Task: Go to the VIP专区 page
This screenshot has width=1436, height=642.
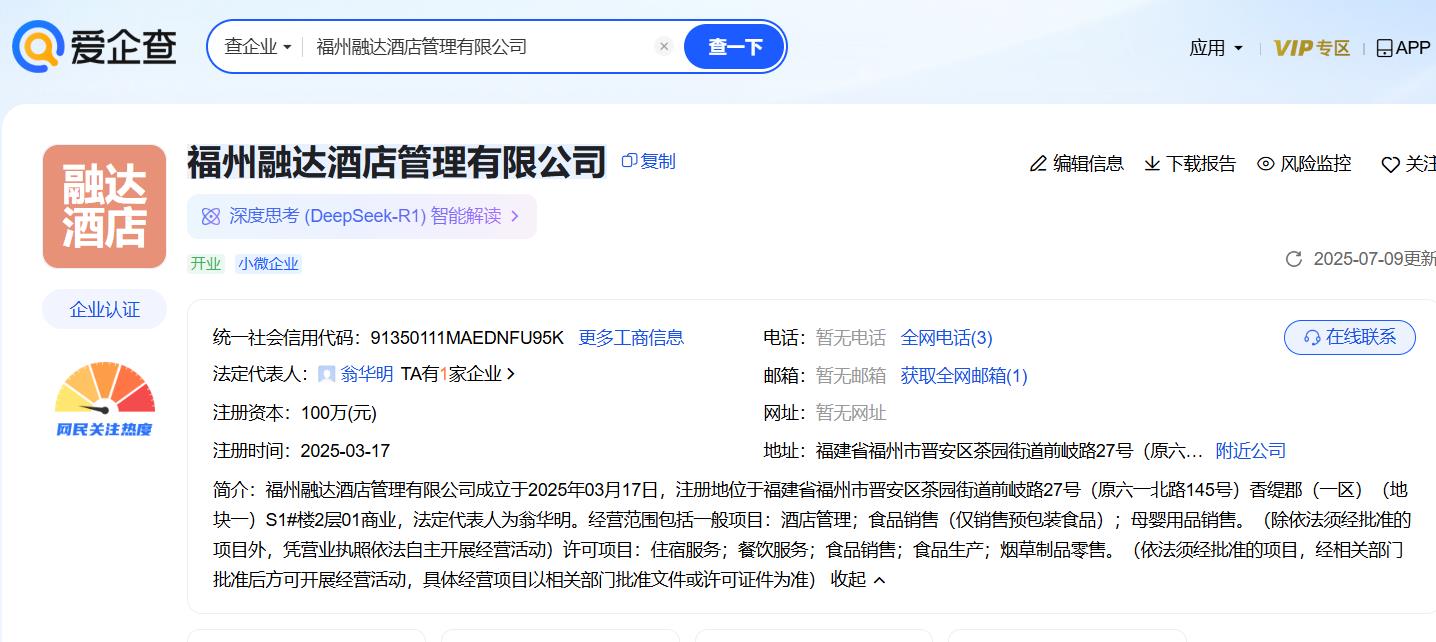Action: tap(1312, 48)
